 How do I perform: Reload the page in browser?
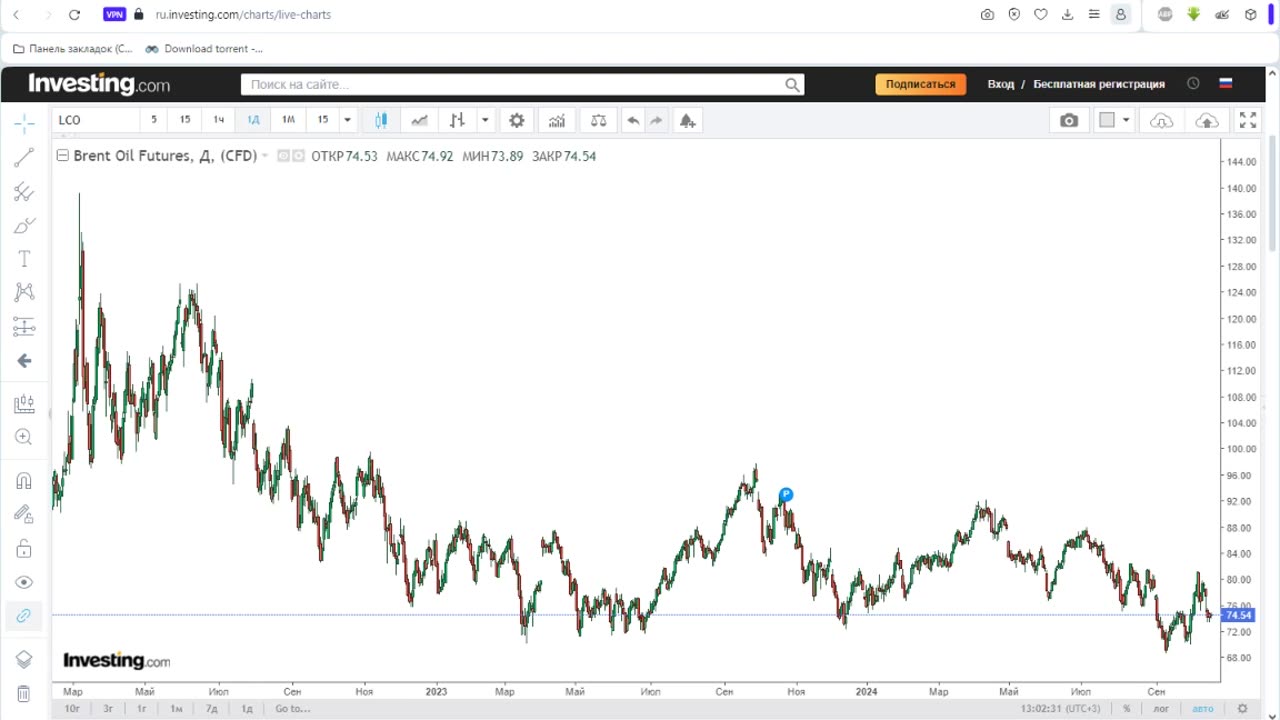tap(74, 15)
